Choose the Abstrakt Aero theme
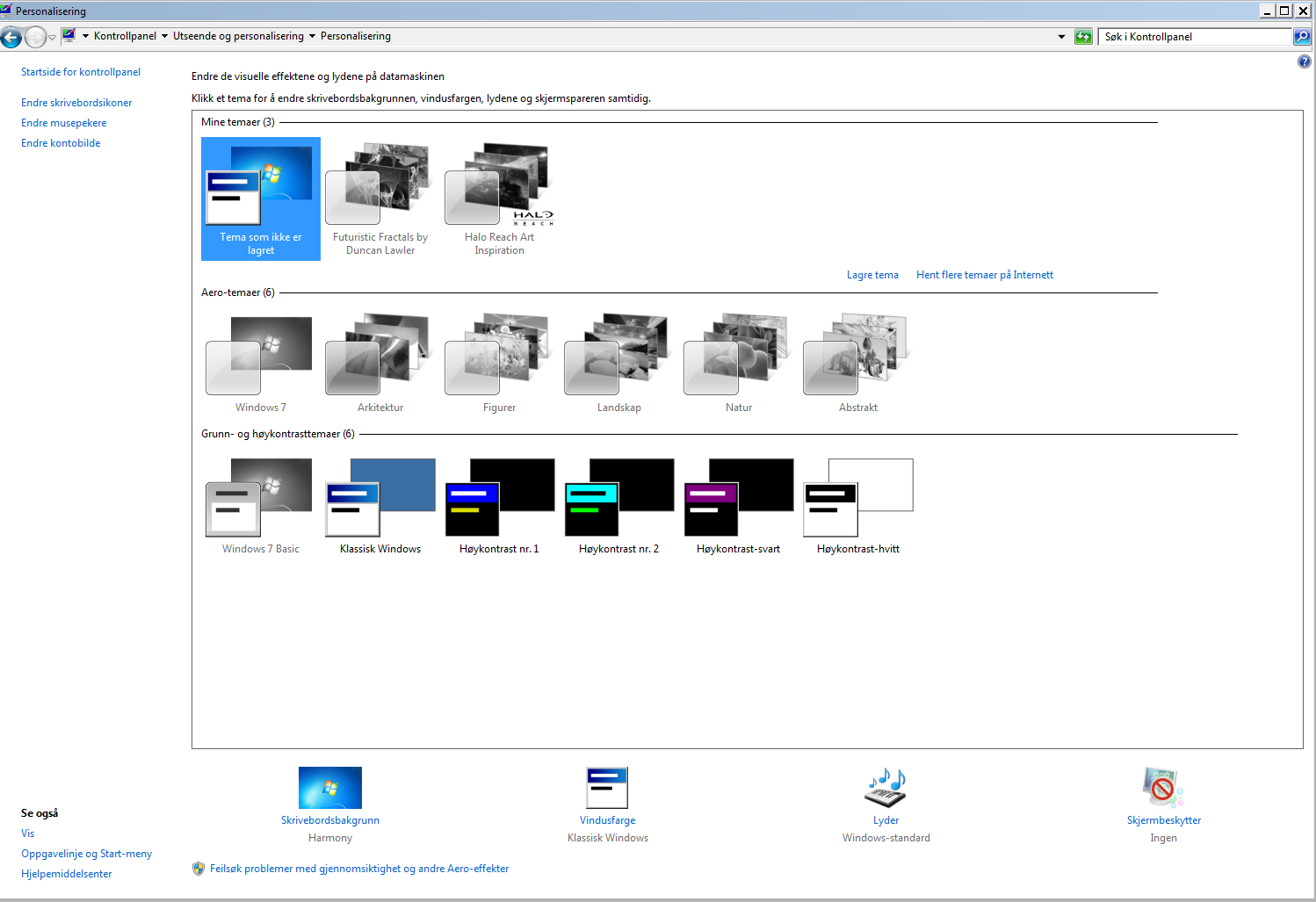This screenshot has height=902, width=1316. click(x=858, y=363)
